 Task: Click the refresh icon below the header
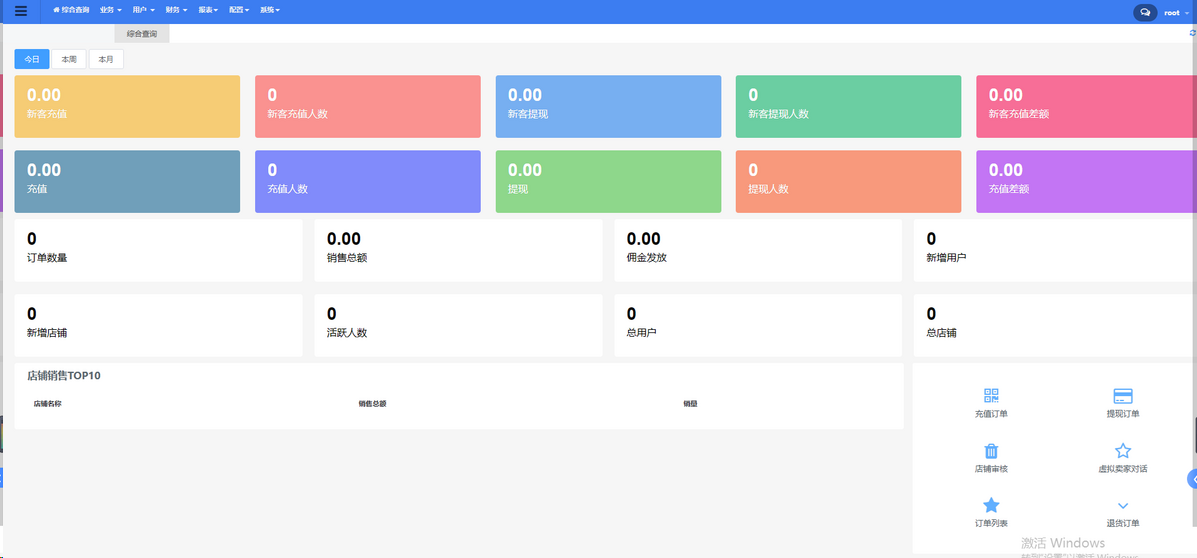1192,33
